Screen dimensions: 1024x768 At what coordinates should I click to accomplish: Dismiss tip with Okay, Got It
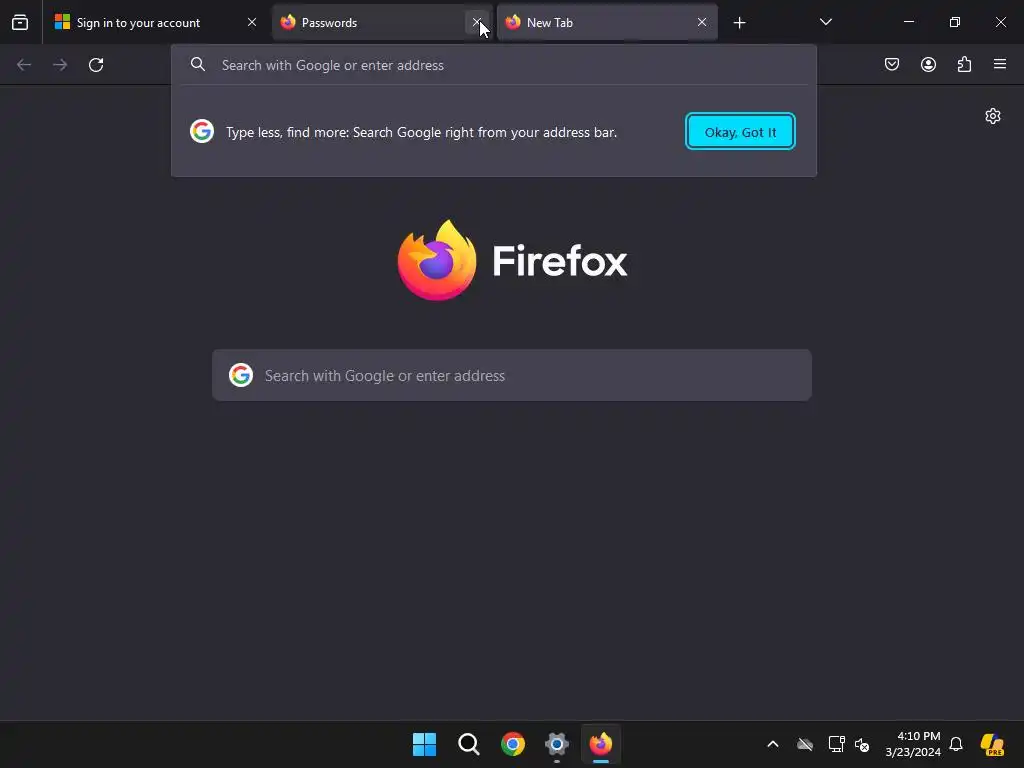(x=740, y=132)
